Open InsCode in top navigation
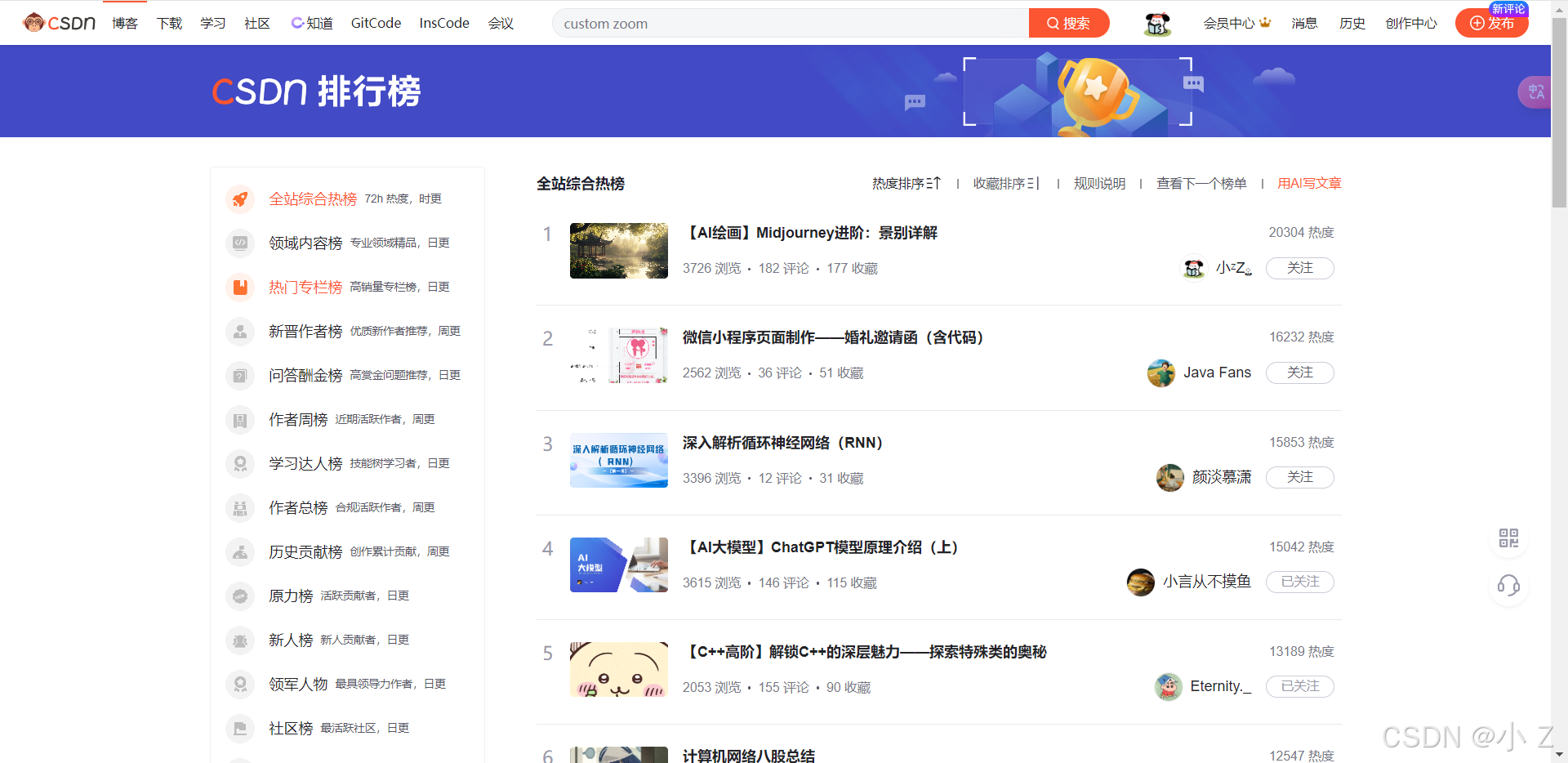 click(x=444, y=23)
